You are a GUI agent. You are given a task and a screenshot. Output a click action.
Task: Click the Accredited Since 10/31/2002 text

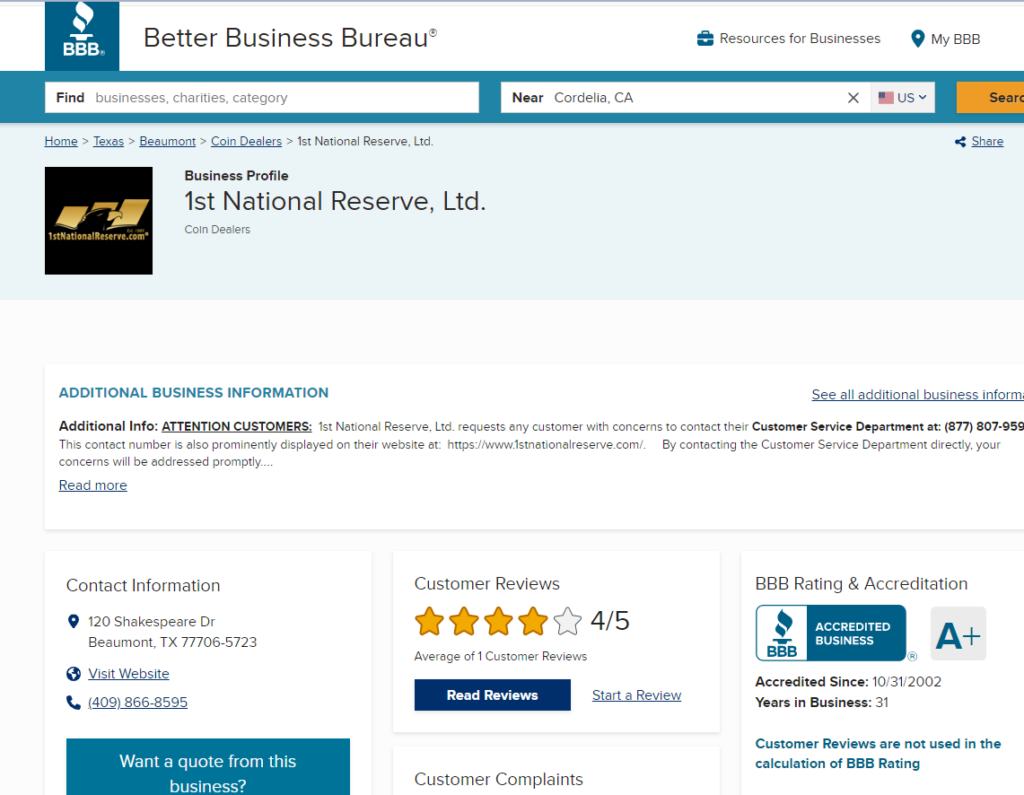pos(848,682)
